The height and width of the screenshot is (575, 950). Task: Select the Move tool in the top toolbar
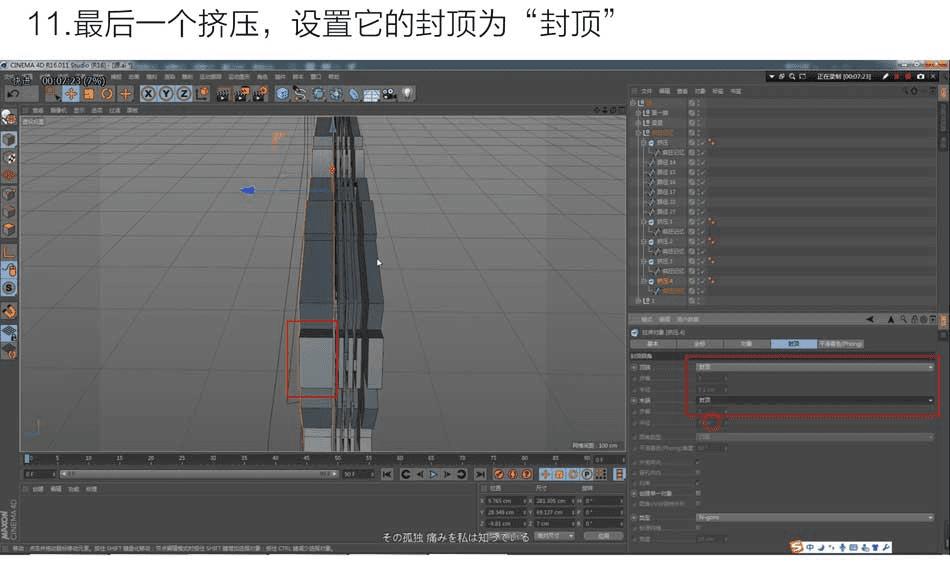(x=71, y=93)
